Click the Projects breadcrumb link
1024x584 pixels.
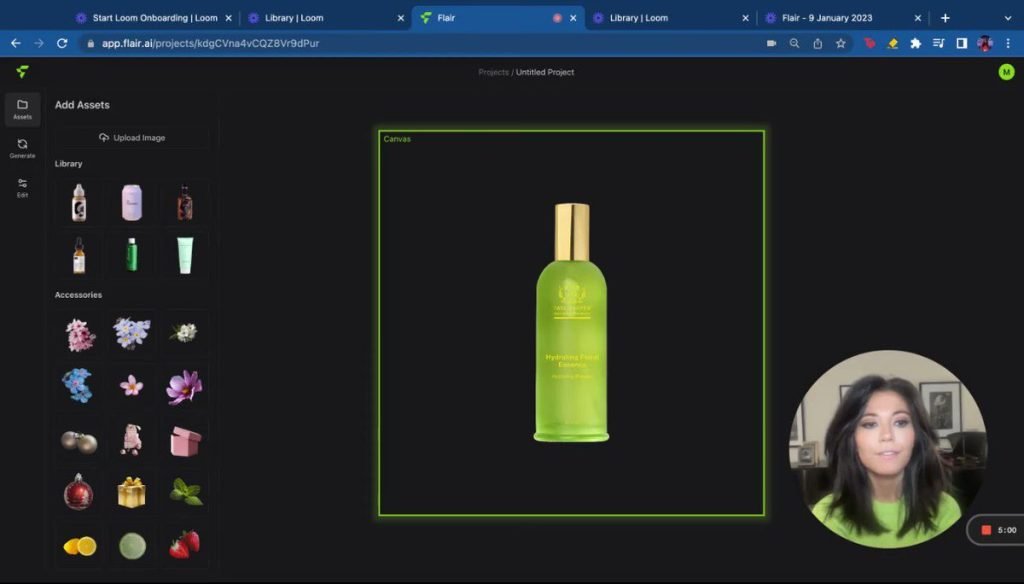click(x=493, y=72)
